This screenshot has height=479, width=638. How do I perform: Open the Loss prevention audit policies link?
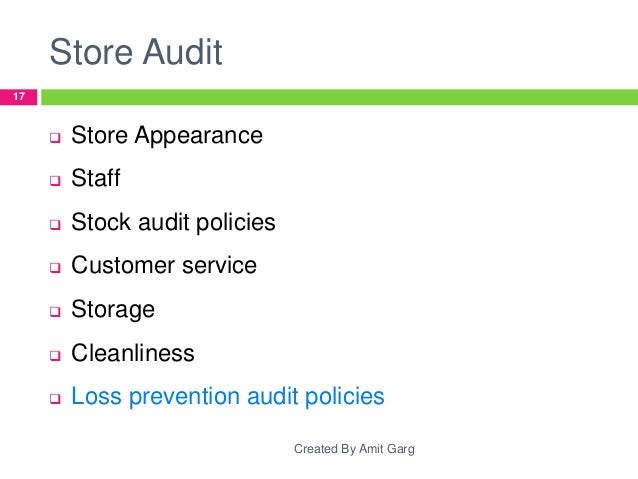227,397
